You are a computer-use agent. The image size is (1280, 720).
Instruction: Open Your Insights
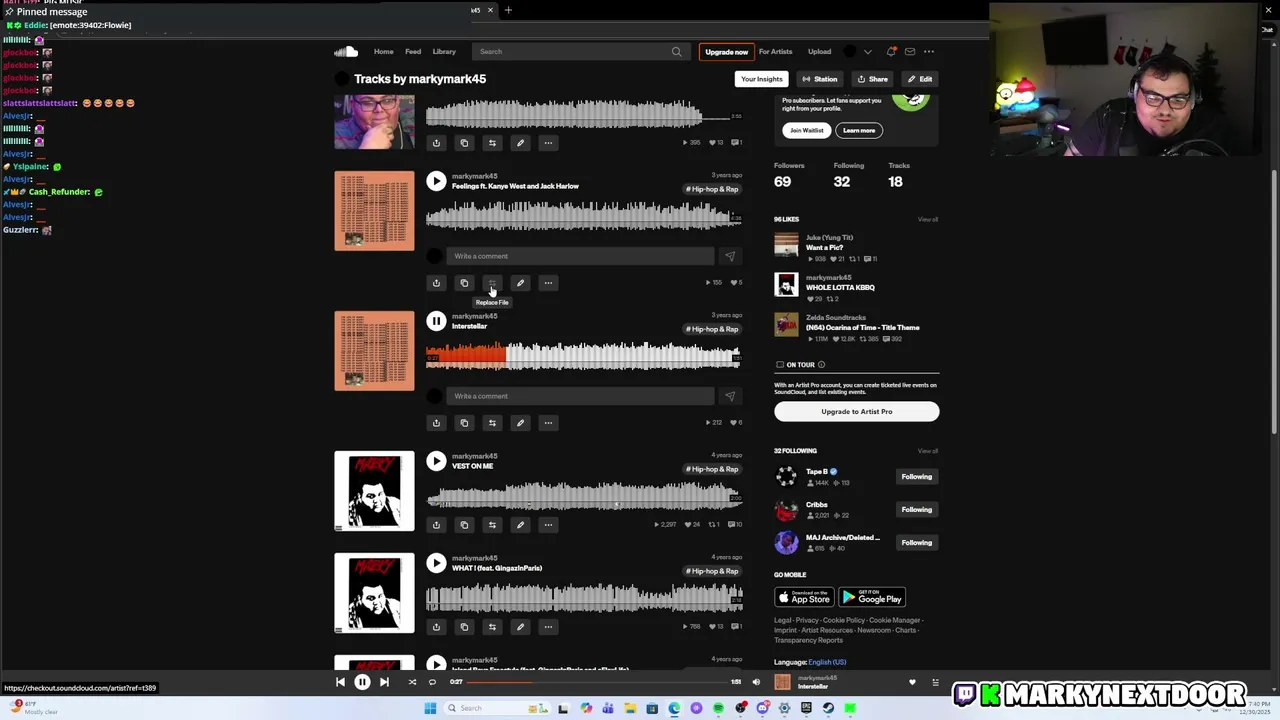click(761, 79)
